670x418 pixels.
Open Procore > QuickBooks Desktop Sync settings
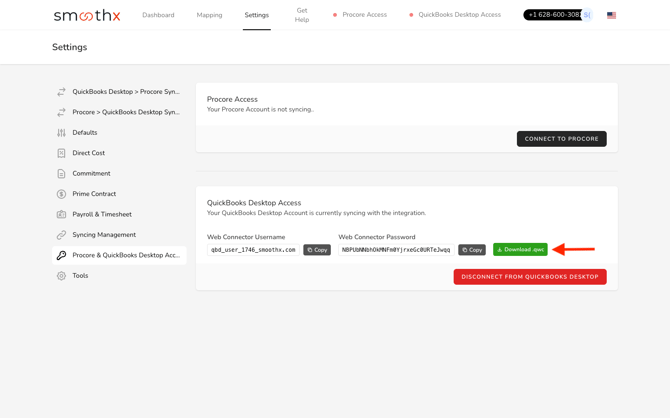[x=125, y=112]
